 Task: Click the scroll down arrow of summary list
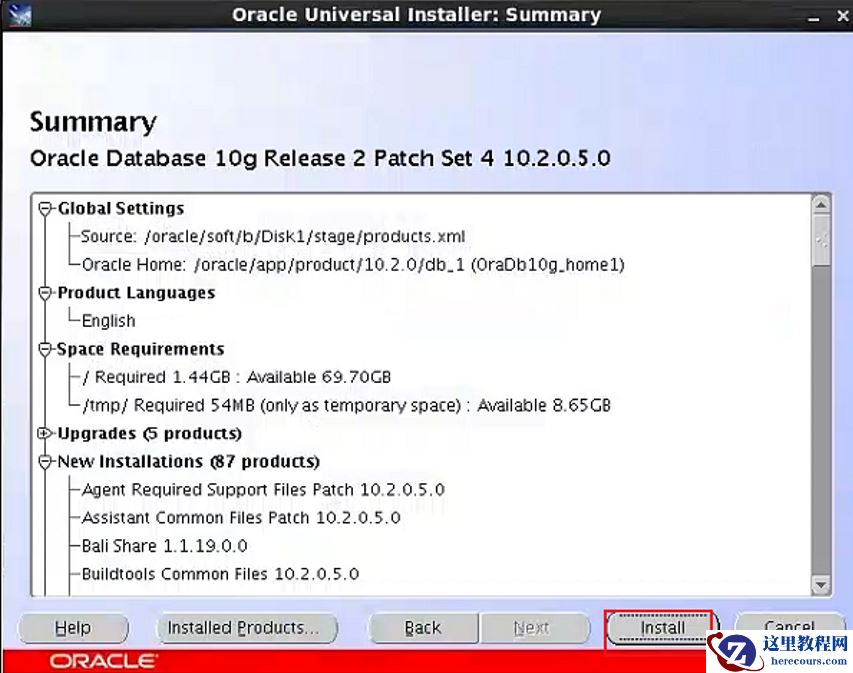[x=820, y=585]
